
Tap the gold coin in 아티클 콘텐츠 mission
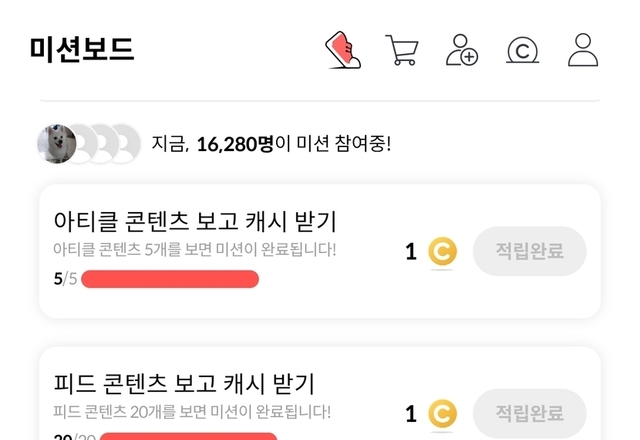(x=442, y=252)
